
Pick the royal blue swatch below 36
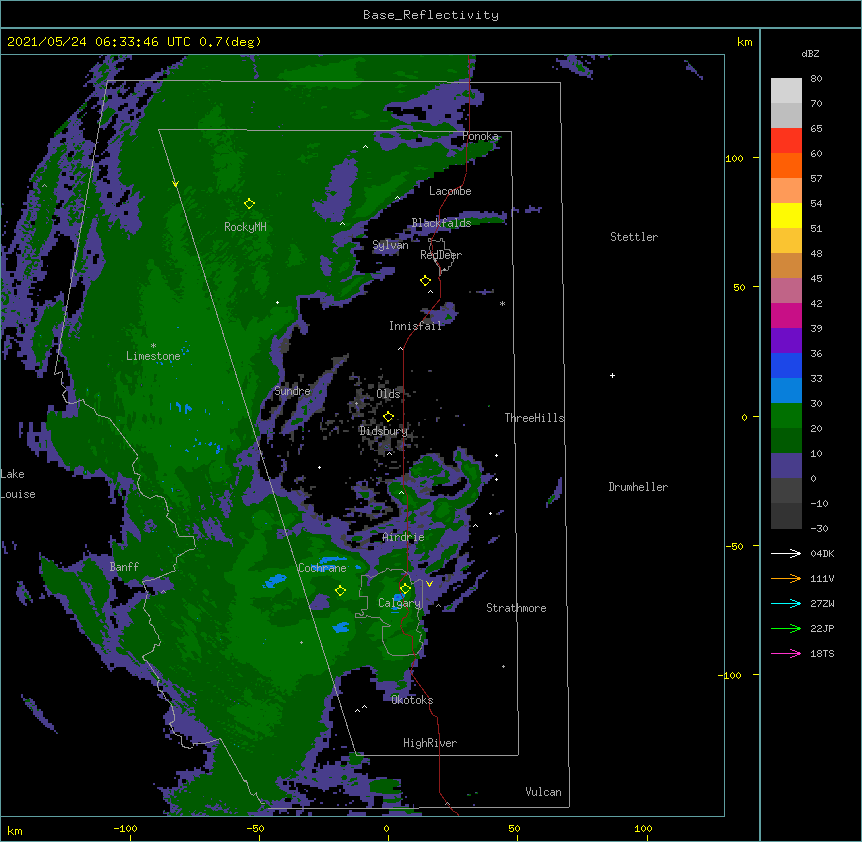[x=786, y=365]
